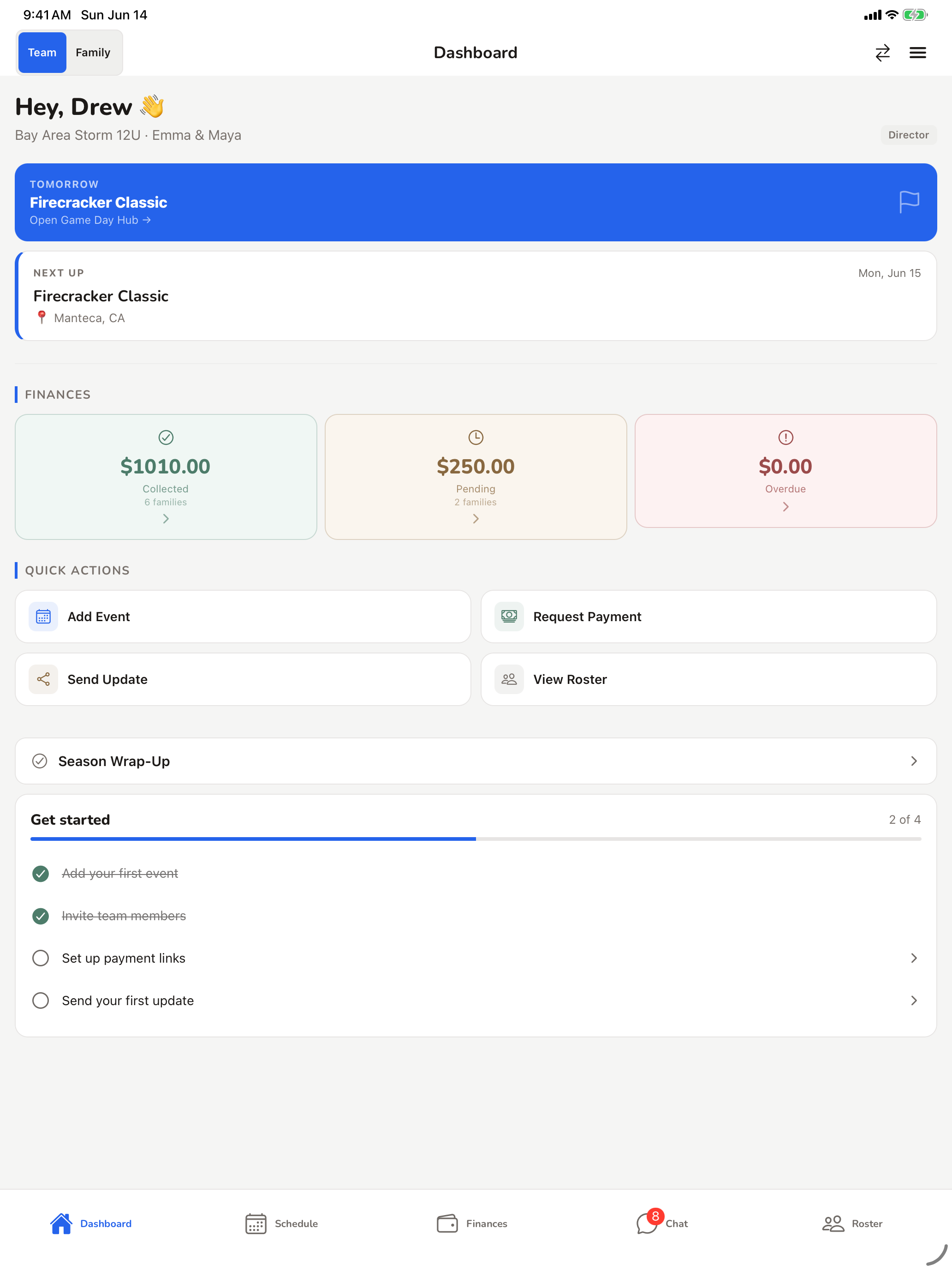Check the Send your first update circle

(x=40, y=1000)
